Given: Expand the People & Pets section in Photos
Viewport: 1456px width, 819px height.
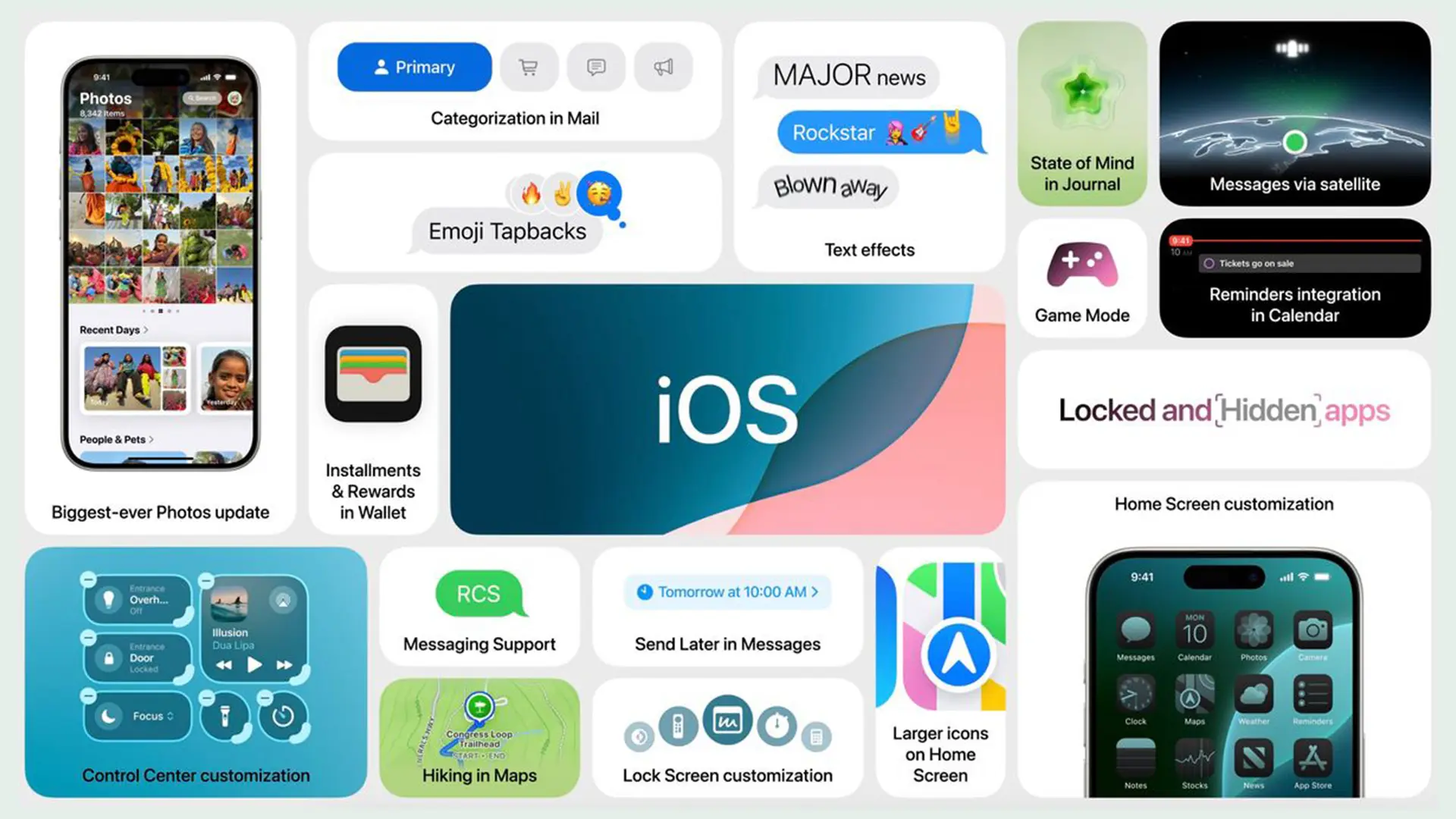Looking at the screenshot, I should [116, 439].
